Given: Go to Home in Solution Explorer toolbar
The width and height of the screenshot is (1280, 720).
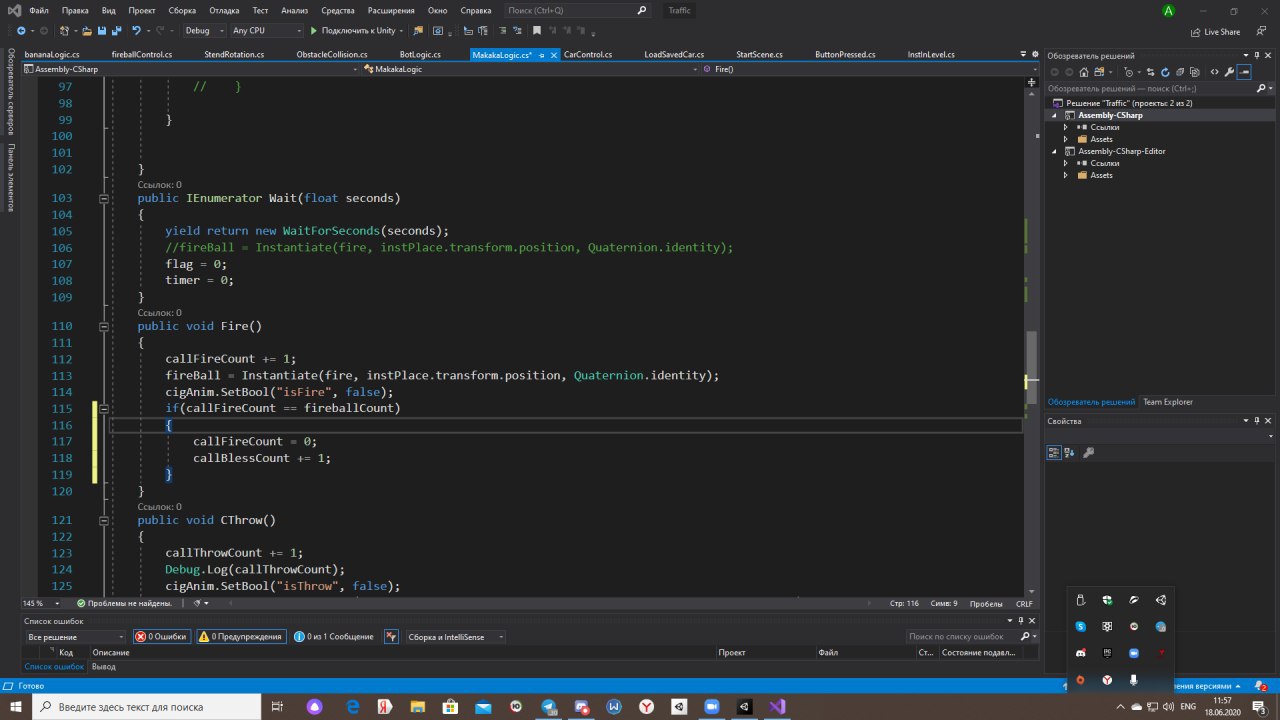Looking at the screenshot, I should click(x=1083, y=72).
